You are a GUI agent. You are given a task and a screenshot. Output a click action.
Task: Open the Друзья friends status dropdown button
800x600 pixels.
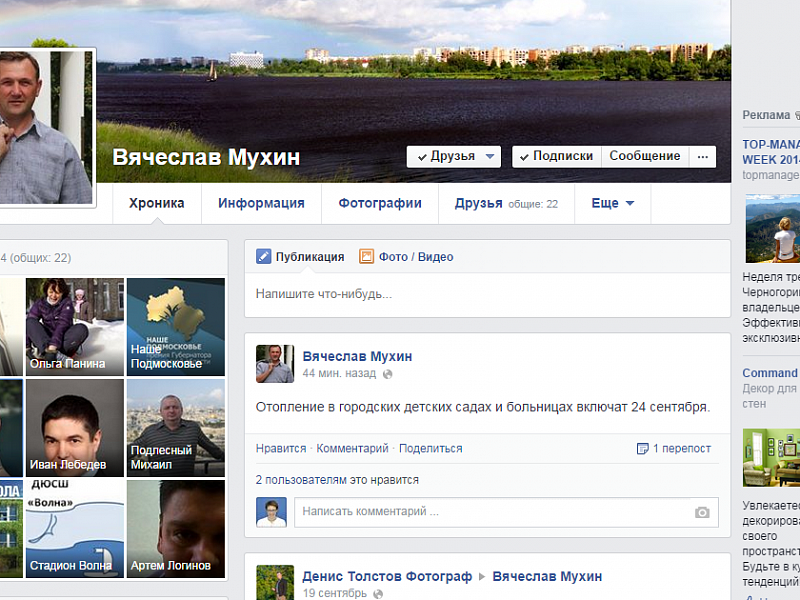click(x=454, y=157)
